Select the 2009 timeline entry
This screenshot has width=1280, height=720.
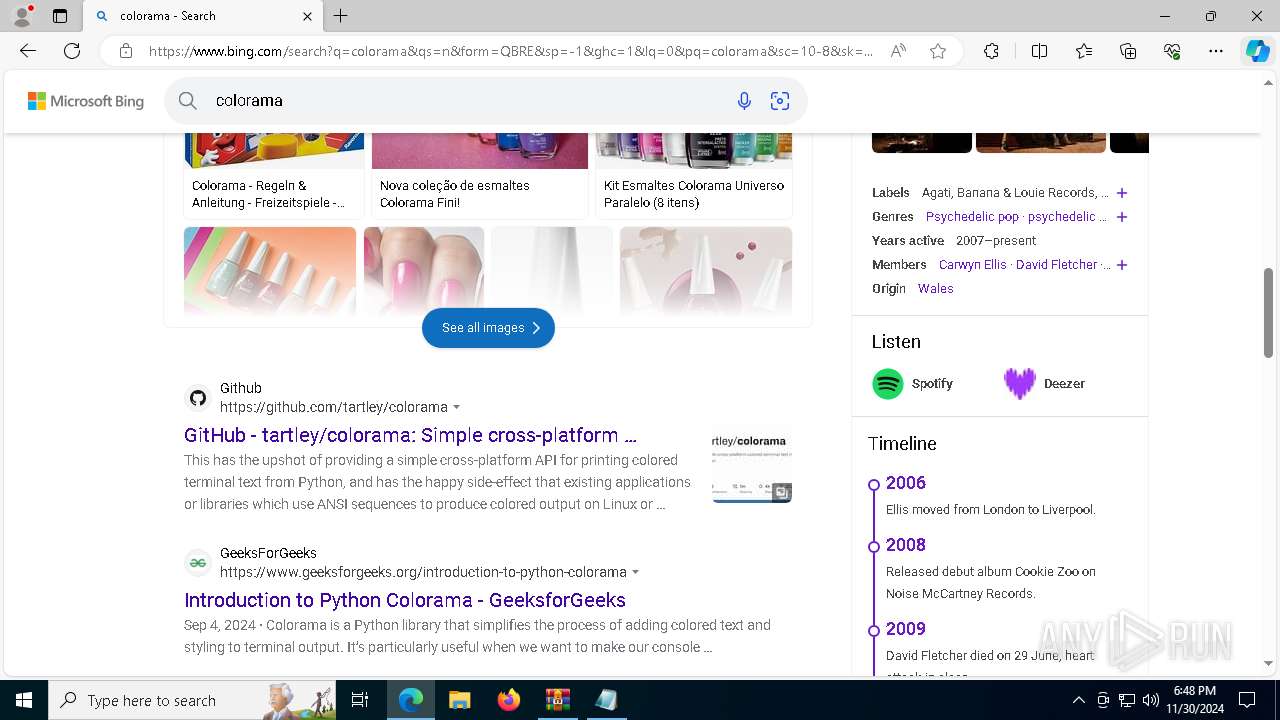pos(906,629)
